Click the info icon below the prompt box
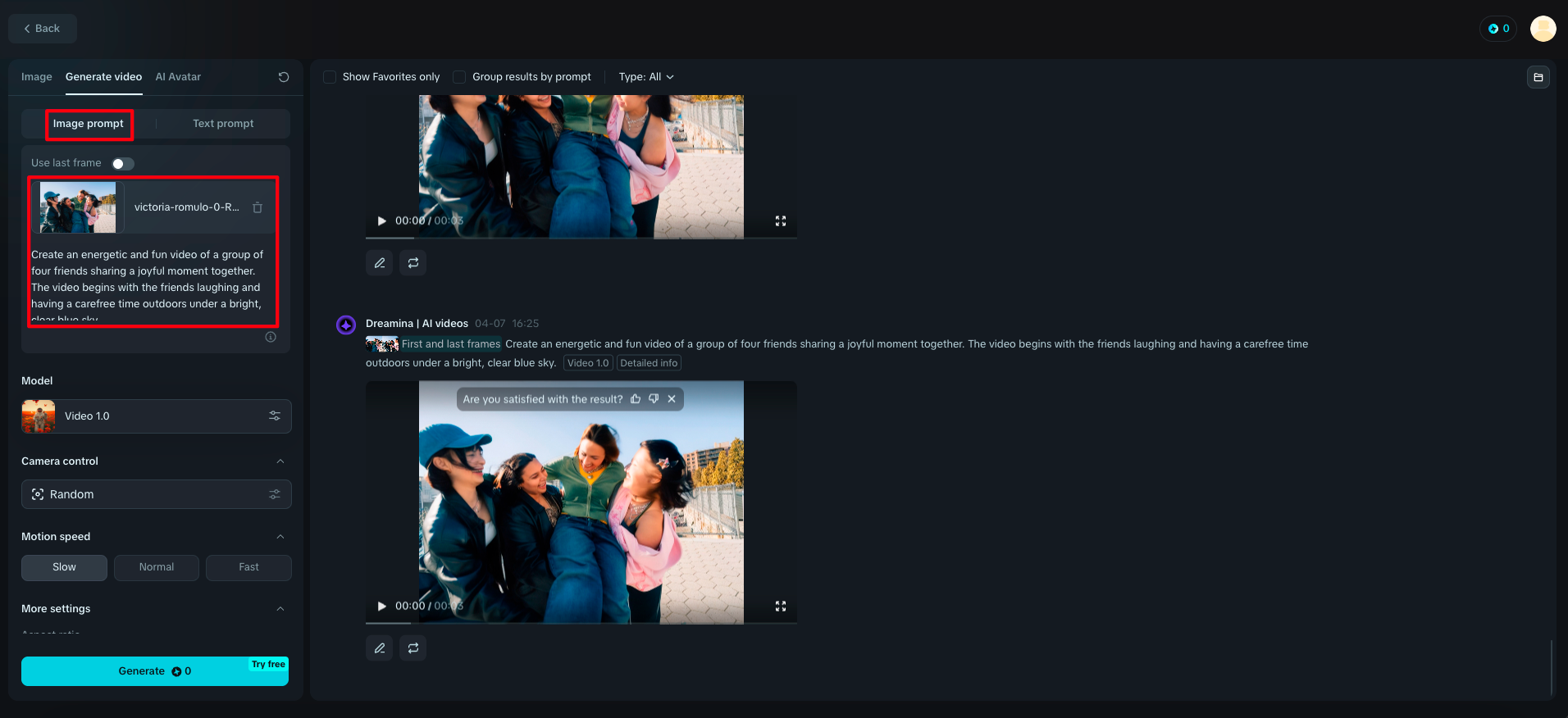 271,337
